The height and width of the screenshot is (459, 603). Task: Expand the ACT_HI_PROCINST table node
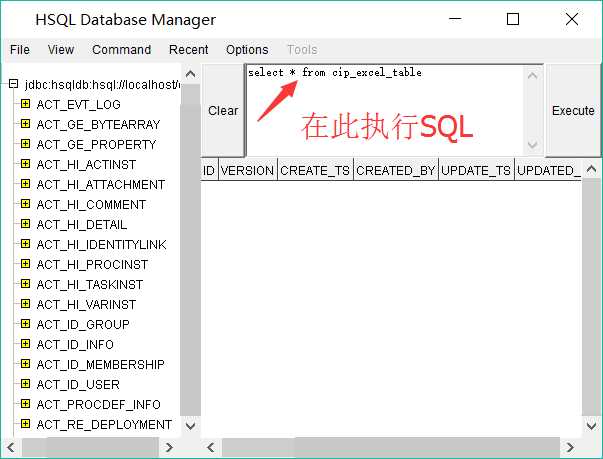pyautogui.click(x=25, y=264)
